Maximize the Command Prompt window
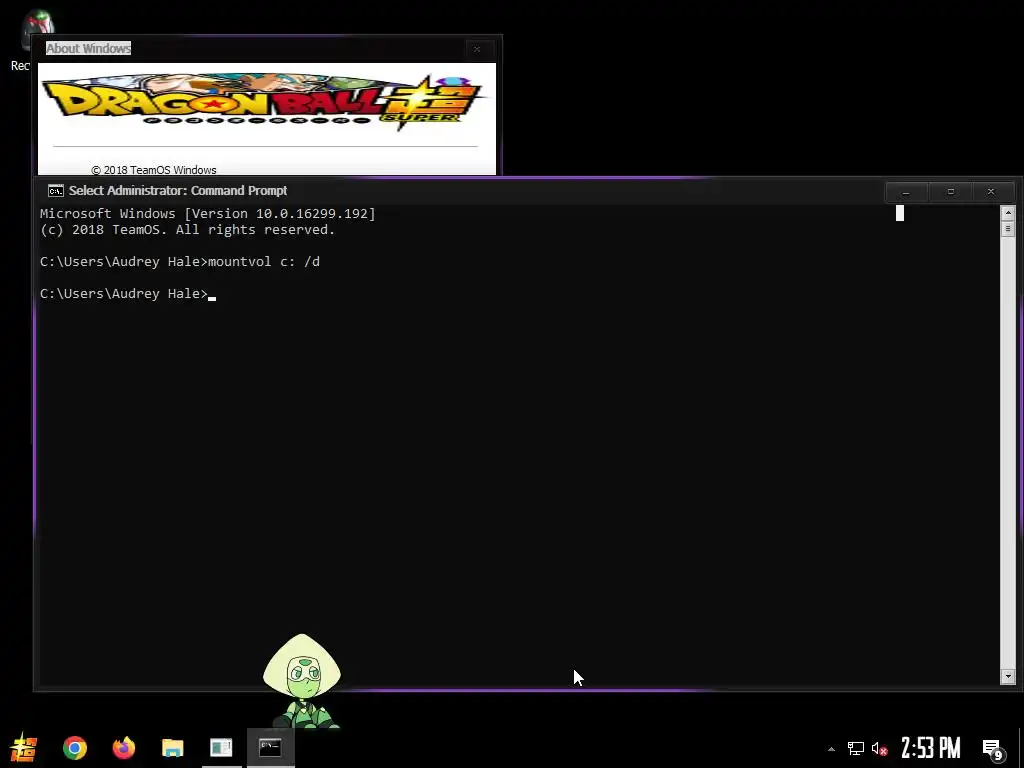The image size is (1024, 768). point(950,191)
